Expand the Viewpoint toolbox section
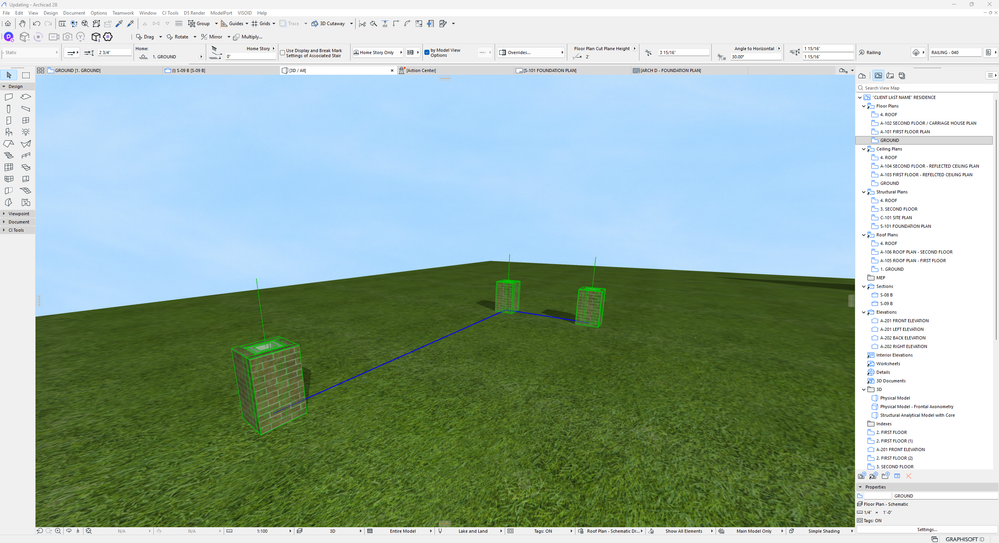This screenshot has height=543, width=999. pyautogui.click(x=4, y=214)
